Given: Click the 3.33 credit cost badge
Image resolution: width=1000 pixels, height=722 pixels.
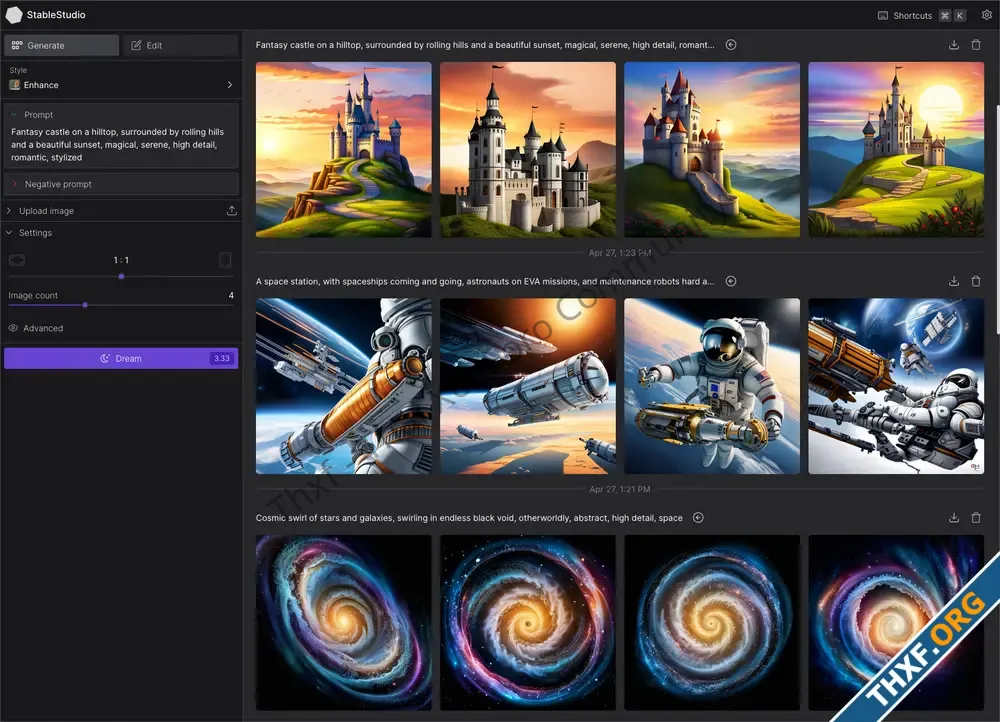Looking at the screenshot, I should pos(222,358).
